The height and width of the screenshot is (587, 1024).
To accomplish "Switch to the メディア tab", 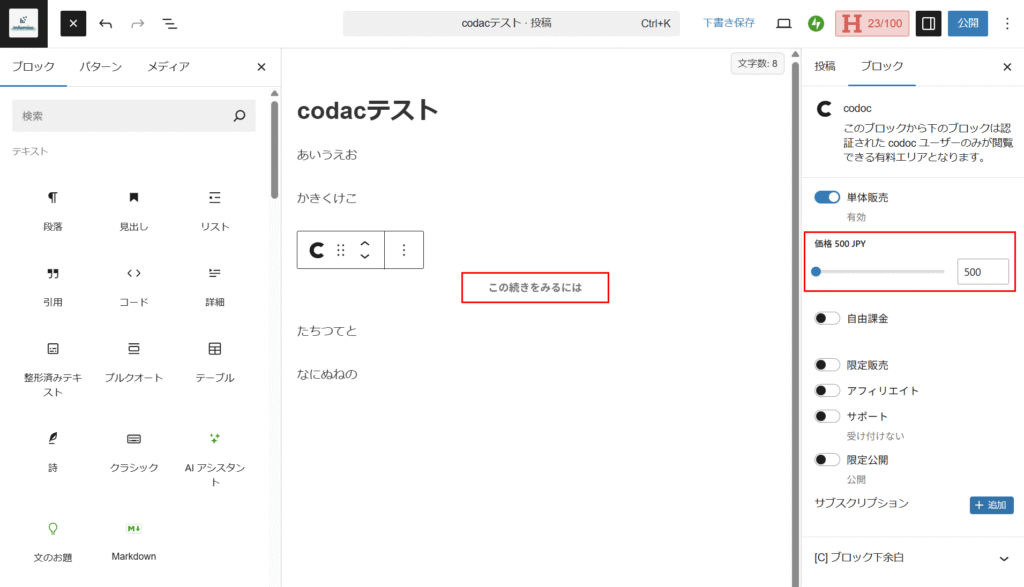I will coord(168,67).
